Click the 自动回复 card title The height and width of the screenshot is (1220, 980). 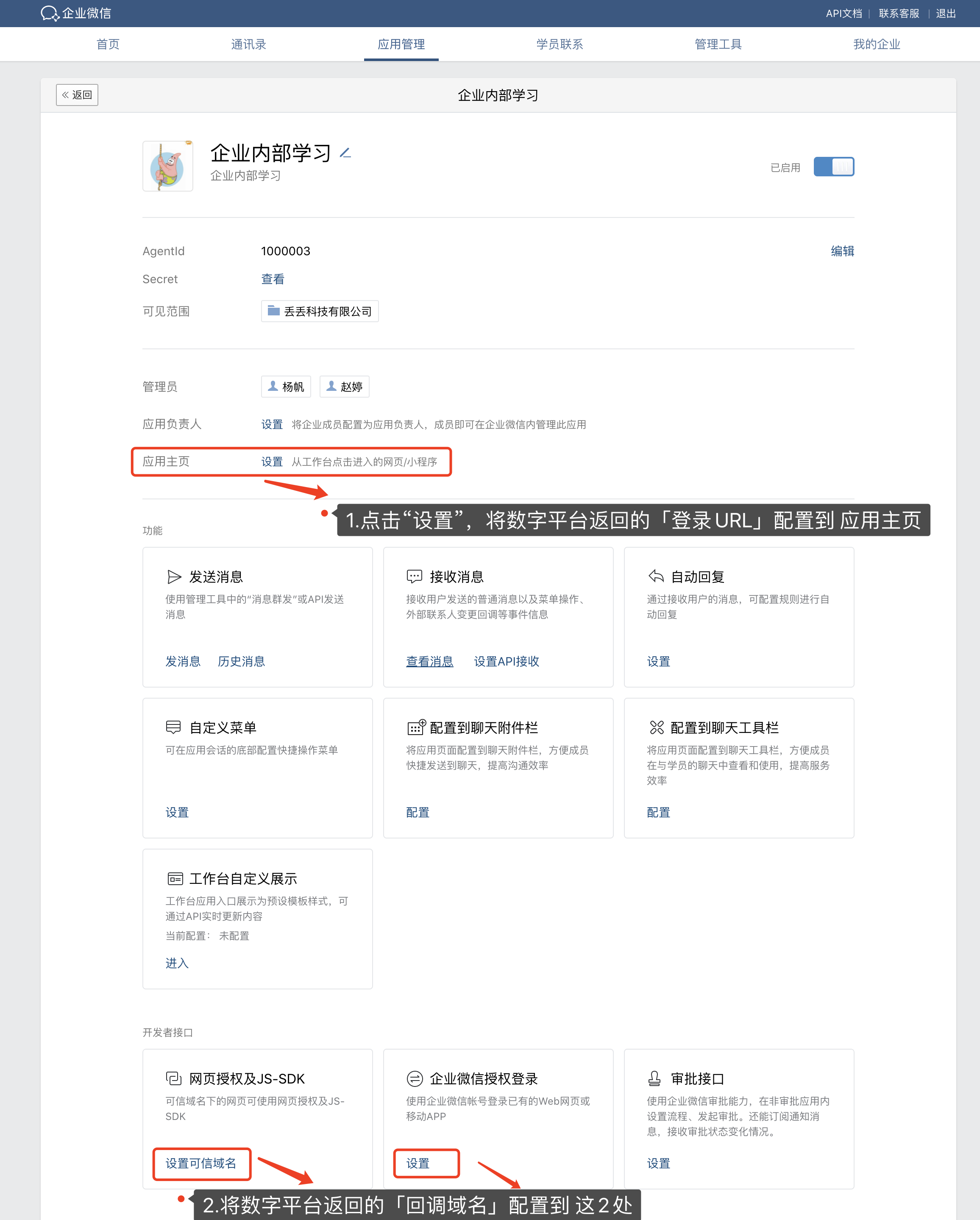point(698,577)
